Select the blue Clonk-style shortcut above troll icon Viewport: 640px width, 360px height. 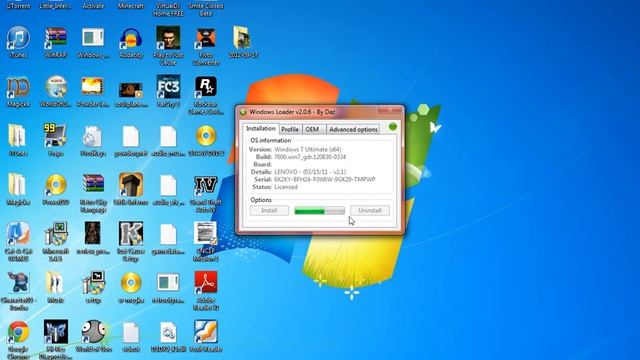tap(18, 234)
